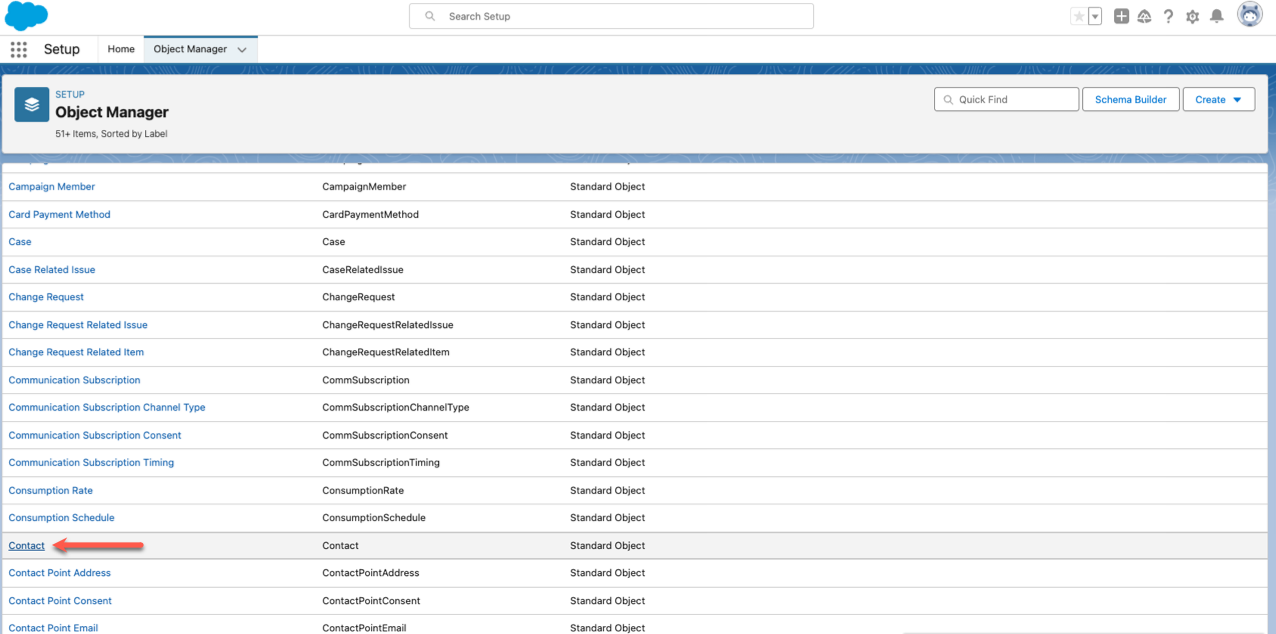1276x634 pixels.
Task: Open the Help question mark icon
Action: tap(1168, 17)
